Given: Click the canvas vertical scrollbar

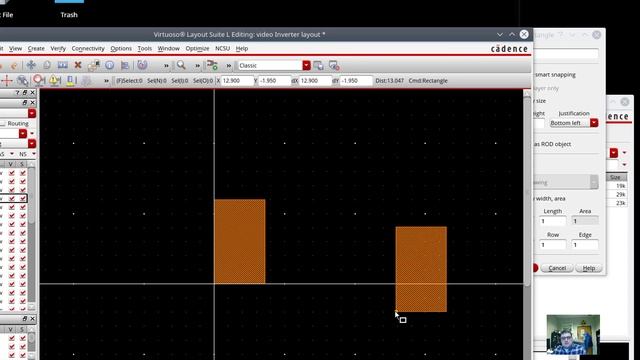Looking at the screenshot, I should [x=527, y=224].
